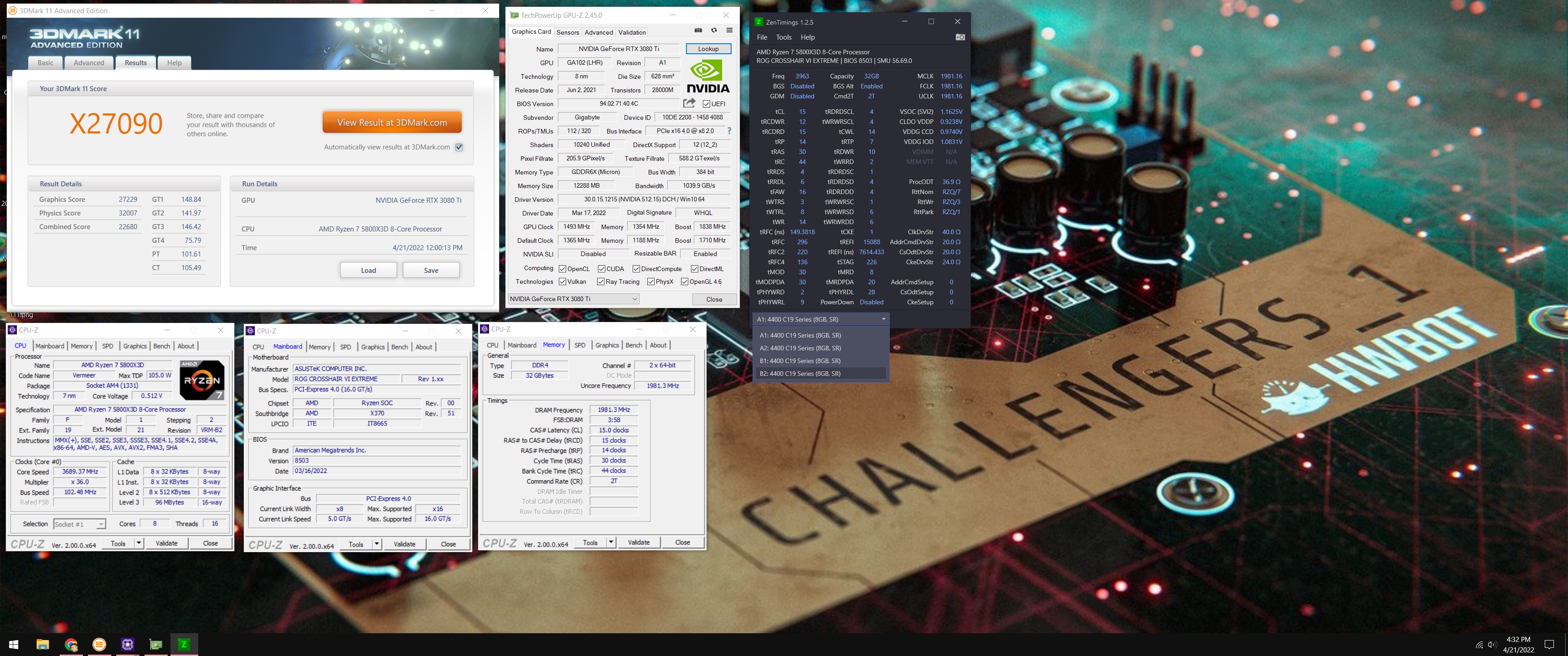The image size is (1568, 656).
Task: Click the DRAM Frequency value field
Action: point(614,410)
